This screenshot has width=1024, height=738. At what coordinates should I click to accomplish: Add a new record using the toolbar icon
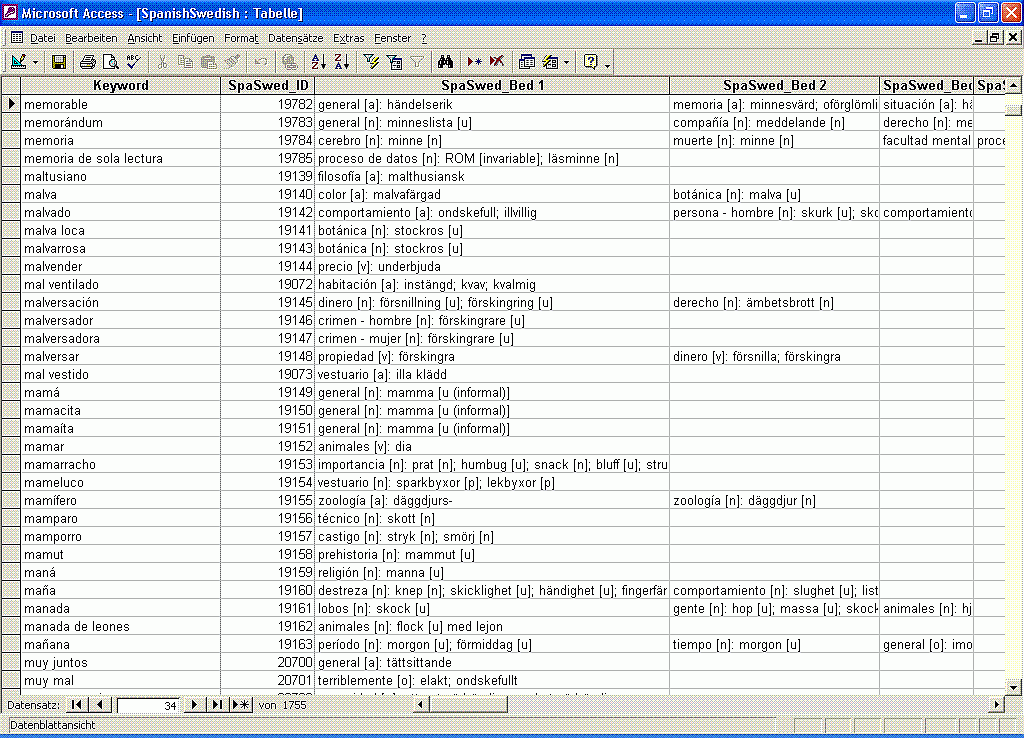pos(474,62)
